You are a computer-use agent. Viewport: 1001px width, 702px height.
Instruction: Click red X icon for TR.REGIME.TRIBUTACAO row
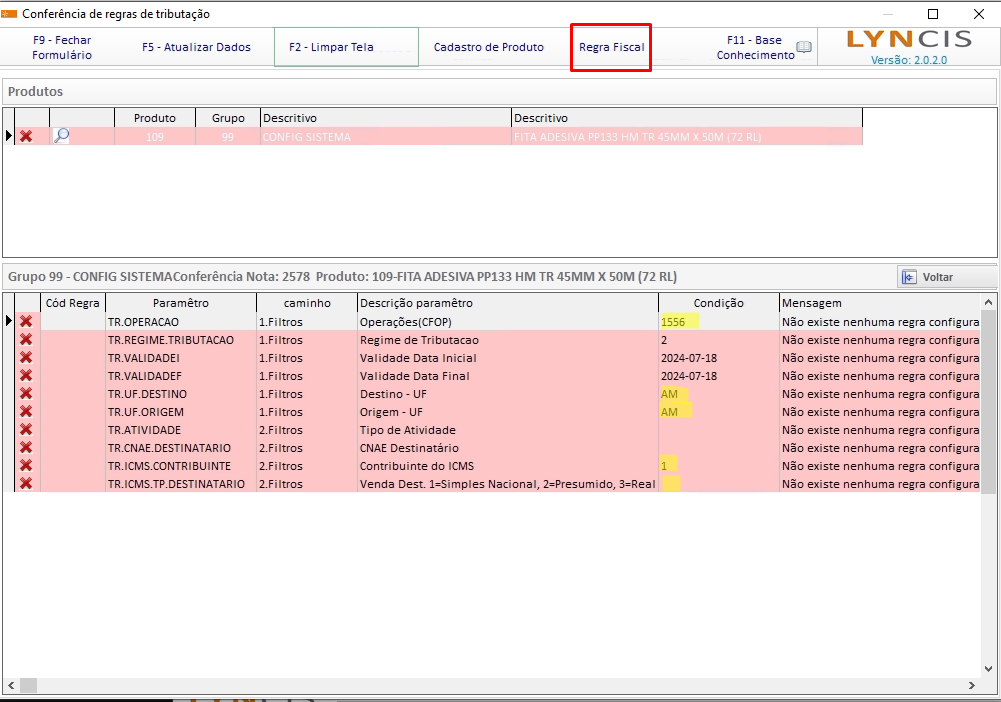click(26, 340)
